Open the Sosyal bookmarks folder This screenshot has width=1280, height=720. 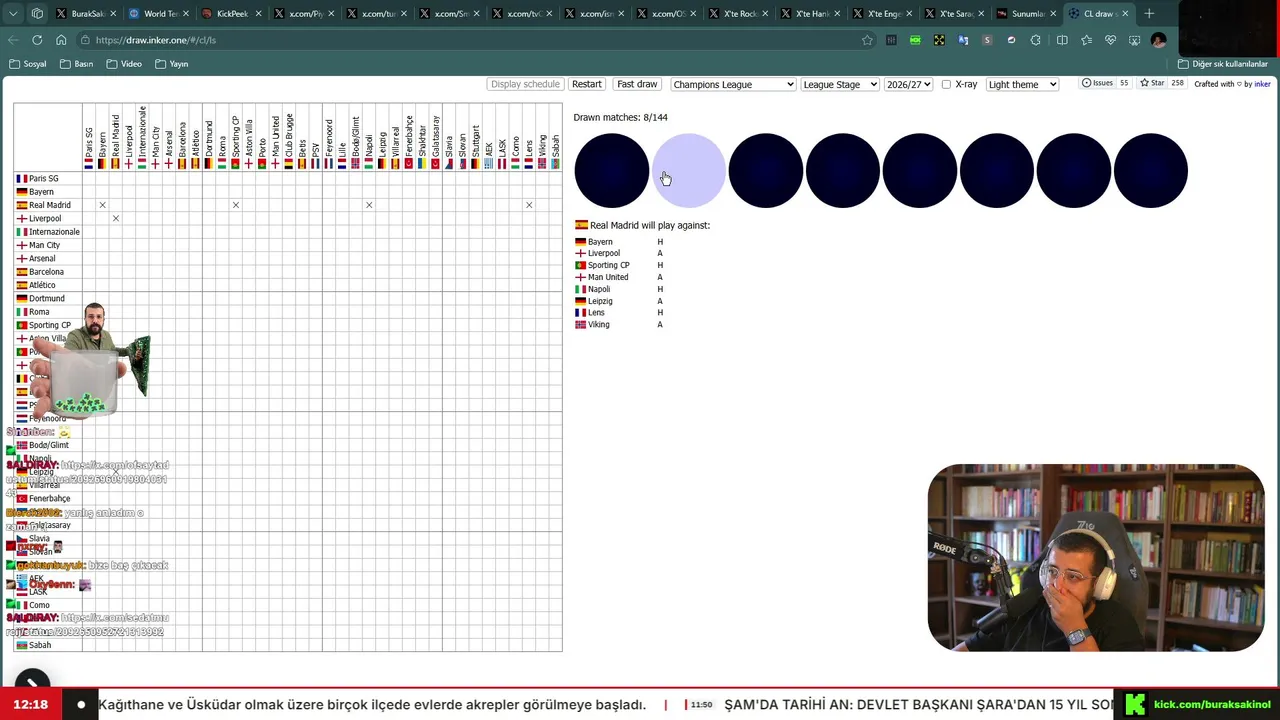tap(28, 64)
